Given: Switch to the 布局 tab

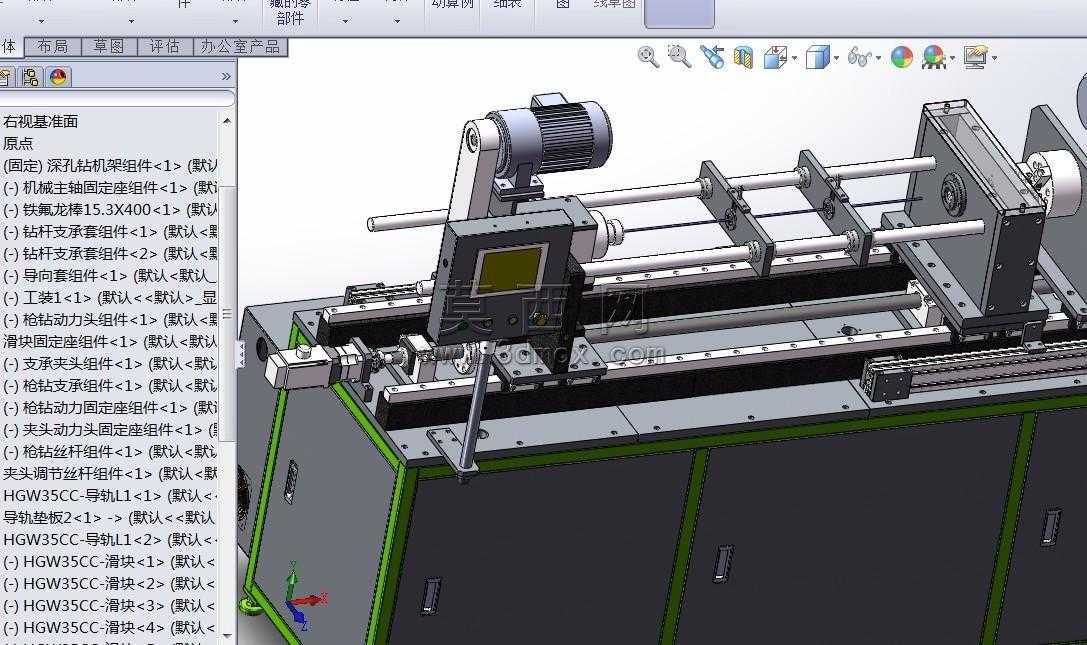Looking at the screenshot, I should (x=53, y=46).
